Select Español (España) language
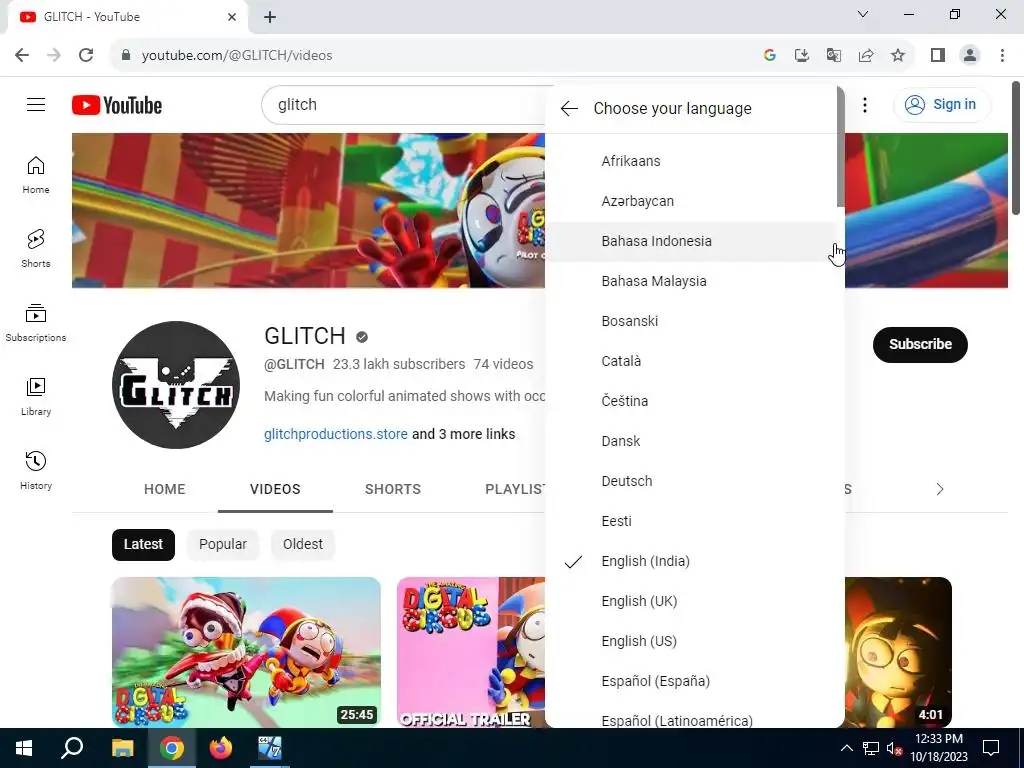The height and width of the screenshot is (768, 1024). point(691,681)
